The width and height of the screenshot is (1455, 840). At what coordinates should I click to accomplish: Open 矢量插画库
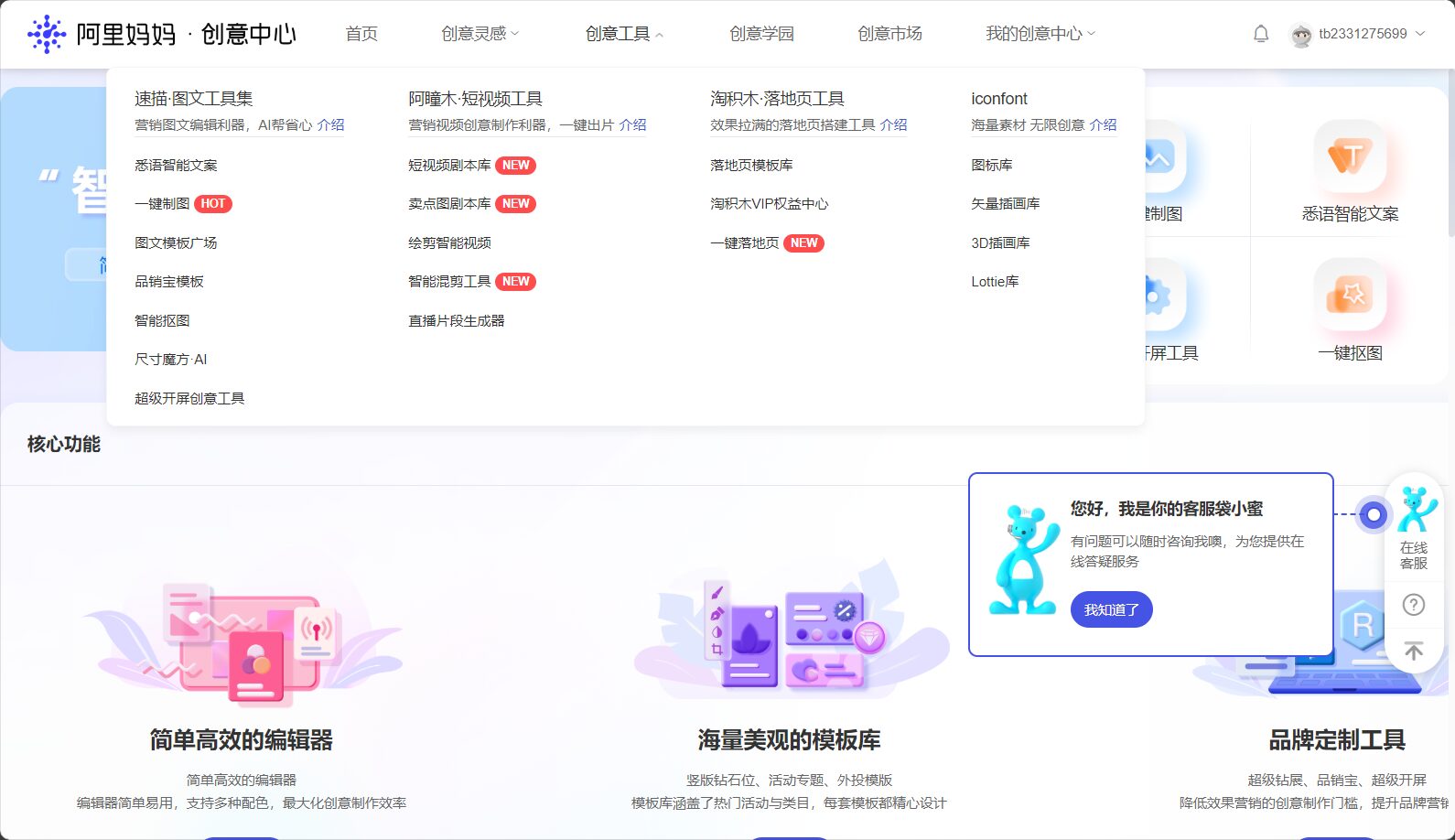[x=1006, y=204]
